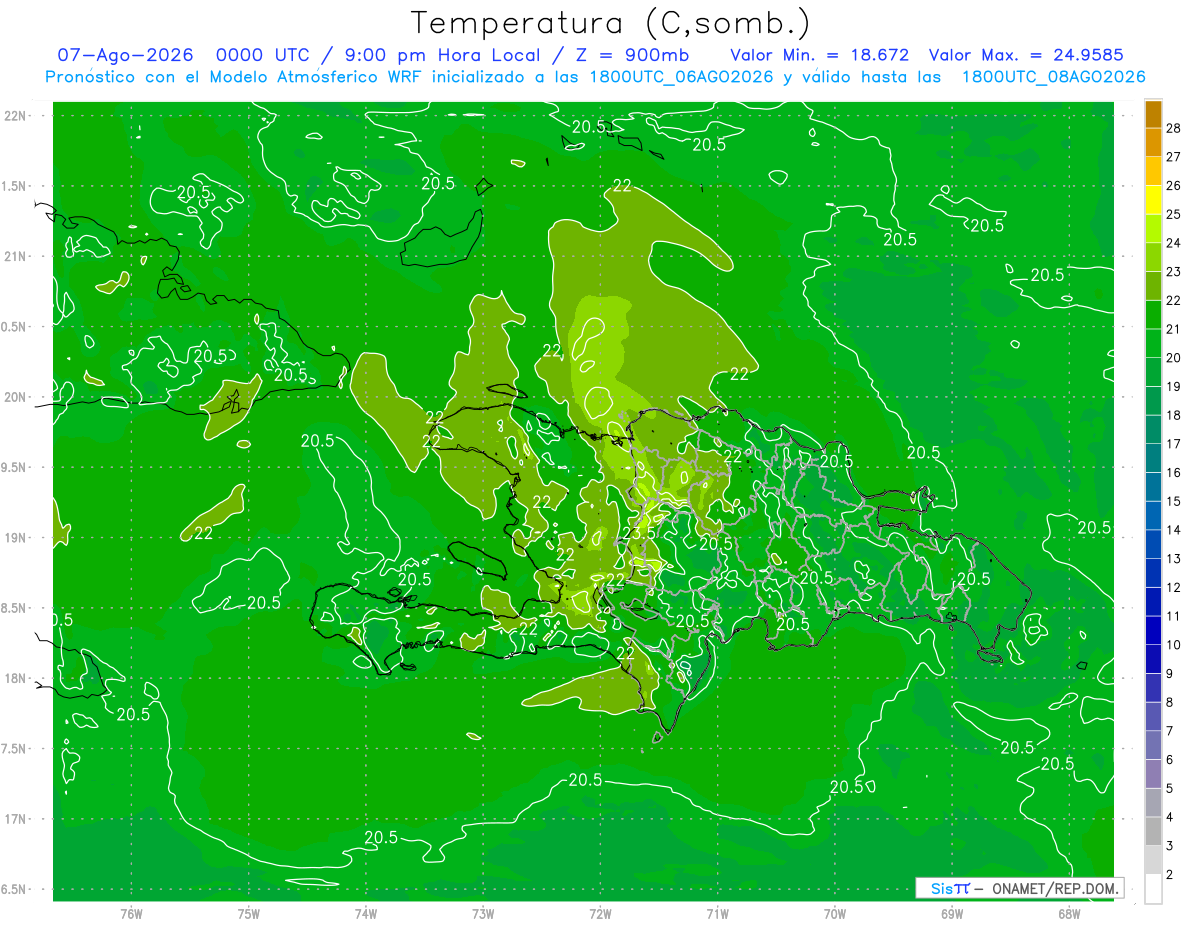The width and height of the screenshot is (1200, 927).
Task: Click the title "Temperatura (C,somb.)"
Action: click(610, 22)
